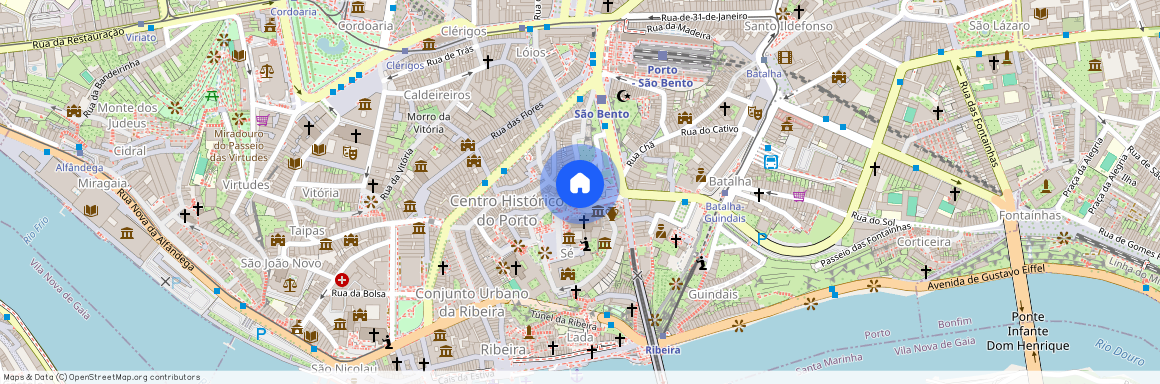Image resolution: width=1160 pixels, height=384 pixels.
Task: Select the museum icon left of Clérigos label
Action: point(429,44)
